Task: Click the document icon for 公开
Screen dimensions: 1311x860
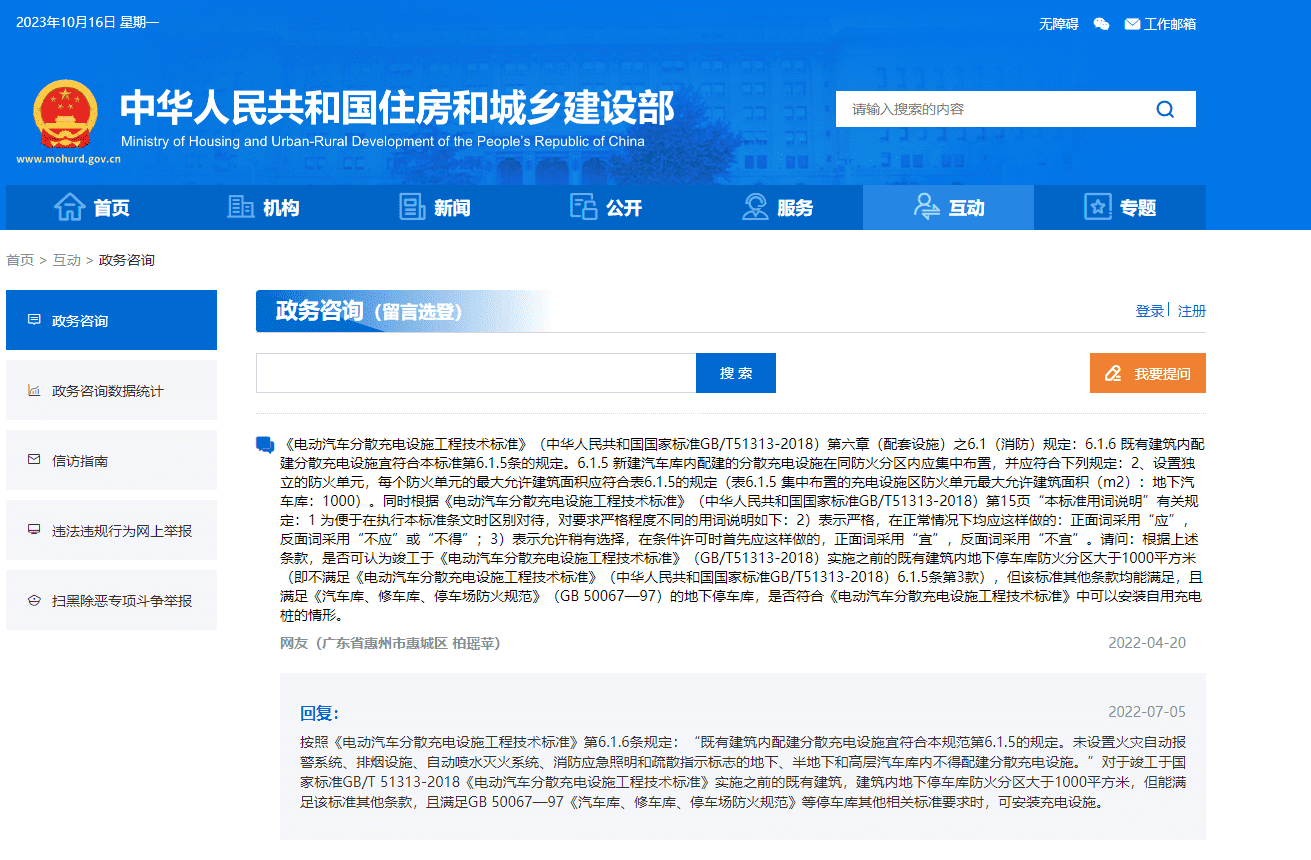Action: point(583,207)
